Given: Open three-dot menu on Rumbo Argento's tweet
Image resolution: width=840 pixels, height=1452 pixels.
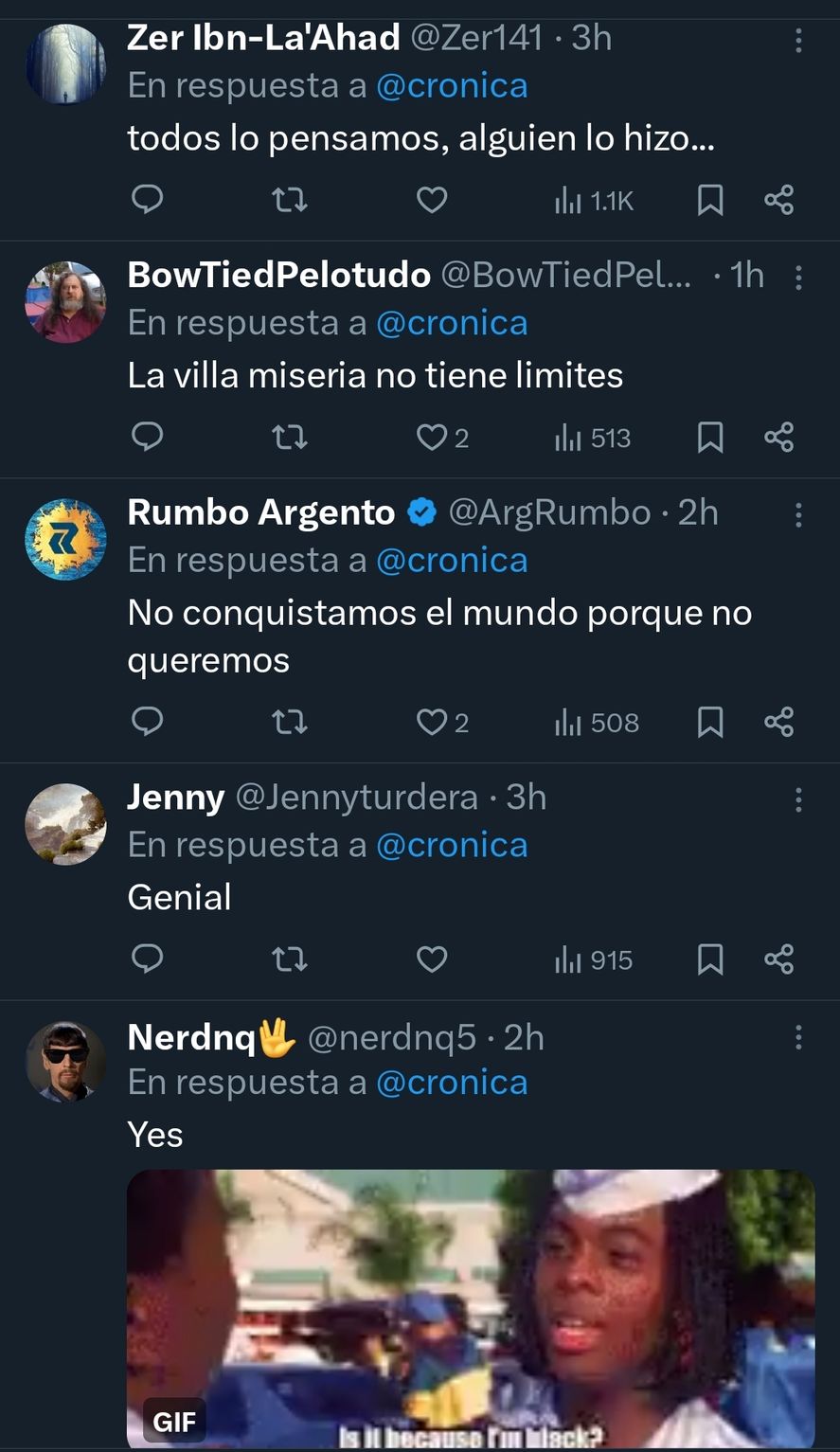Looking at the screenshot, I should pos(798,514).
